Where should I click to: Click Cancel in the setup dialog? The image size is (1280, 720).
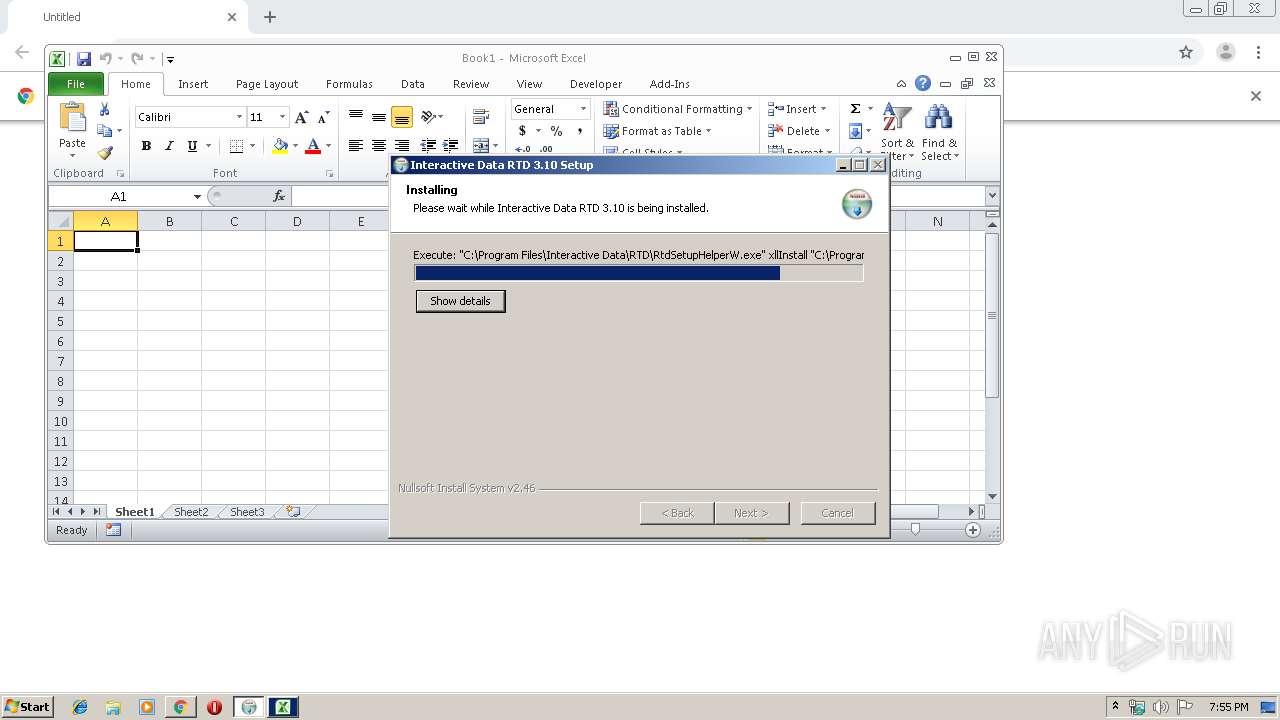click(x=837, y=513)
